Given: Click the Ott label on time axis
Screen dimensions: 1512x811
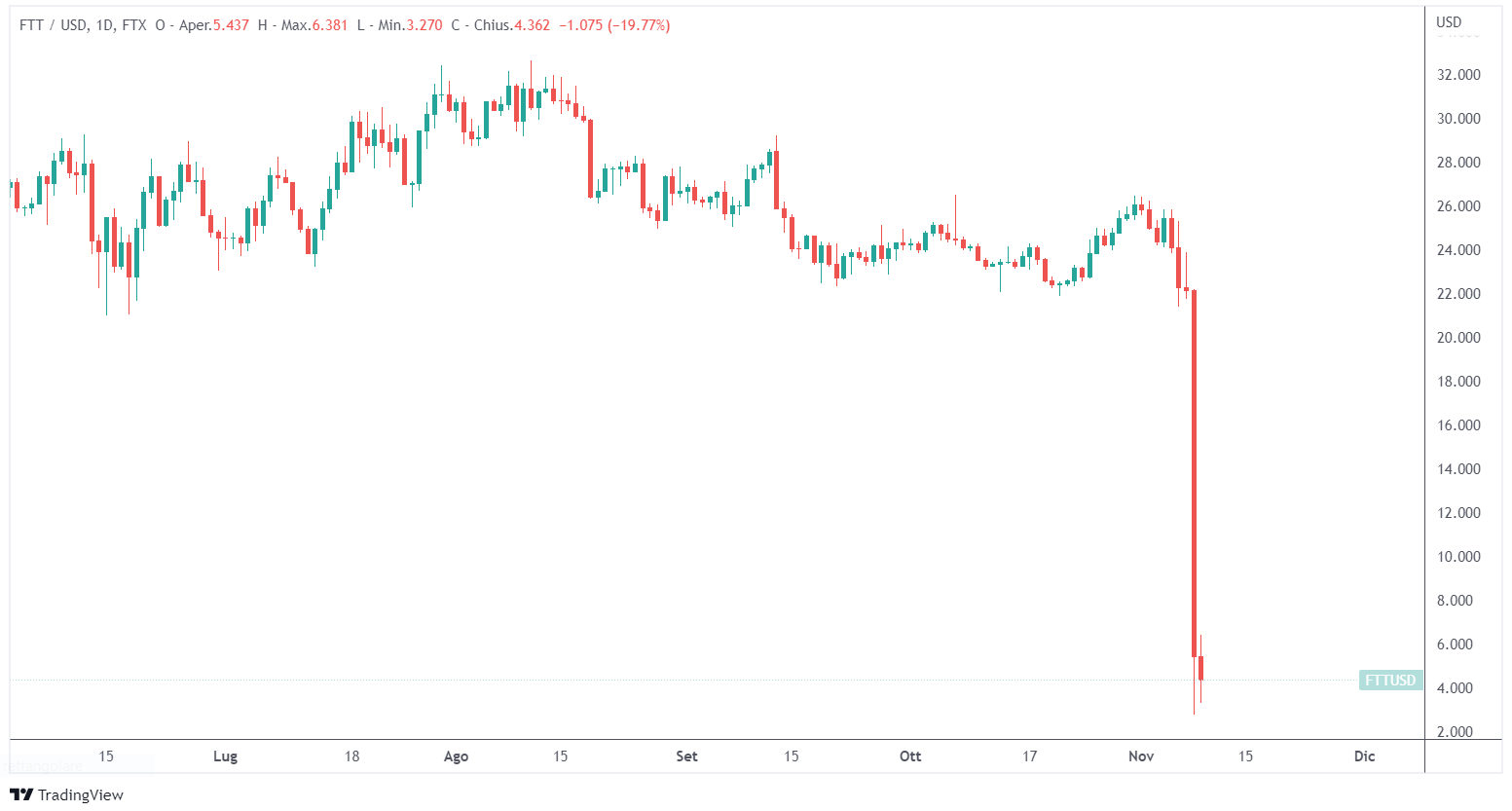Looking at the screenshot, I should (x=910, y=756).
